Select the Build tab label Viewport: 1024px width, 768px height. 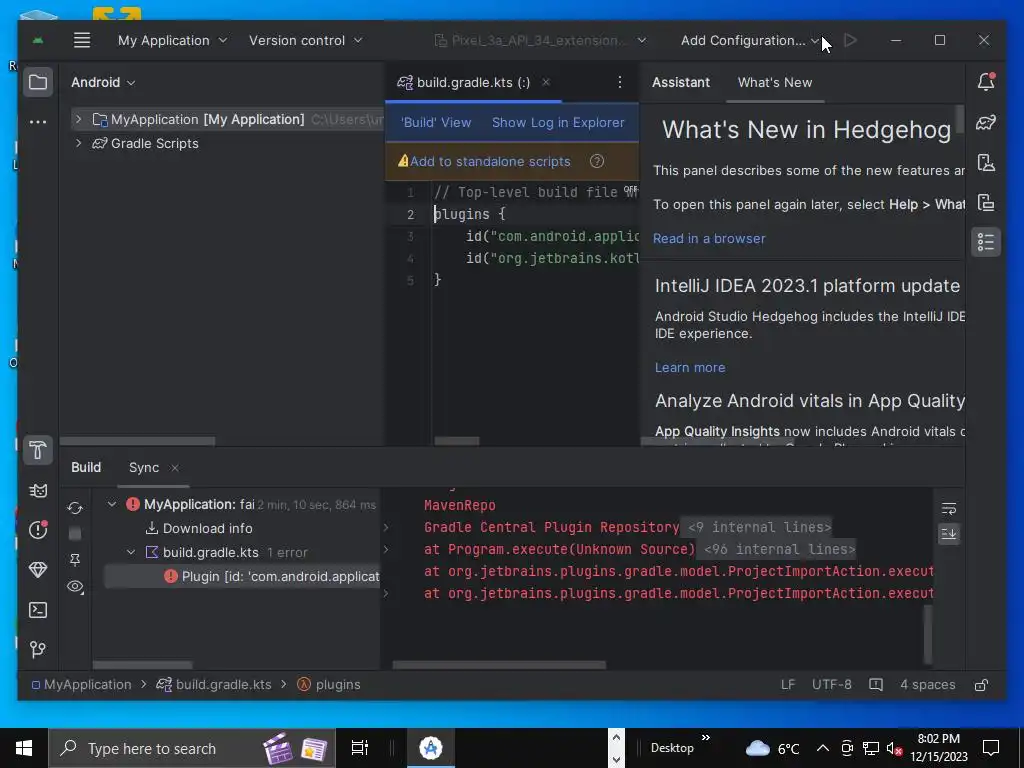point(86,468)
